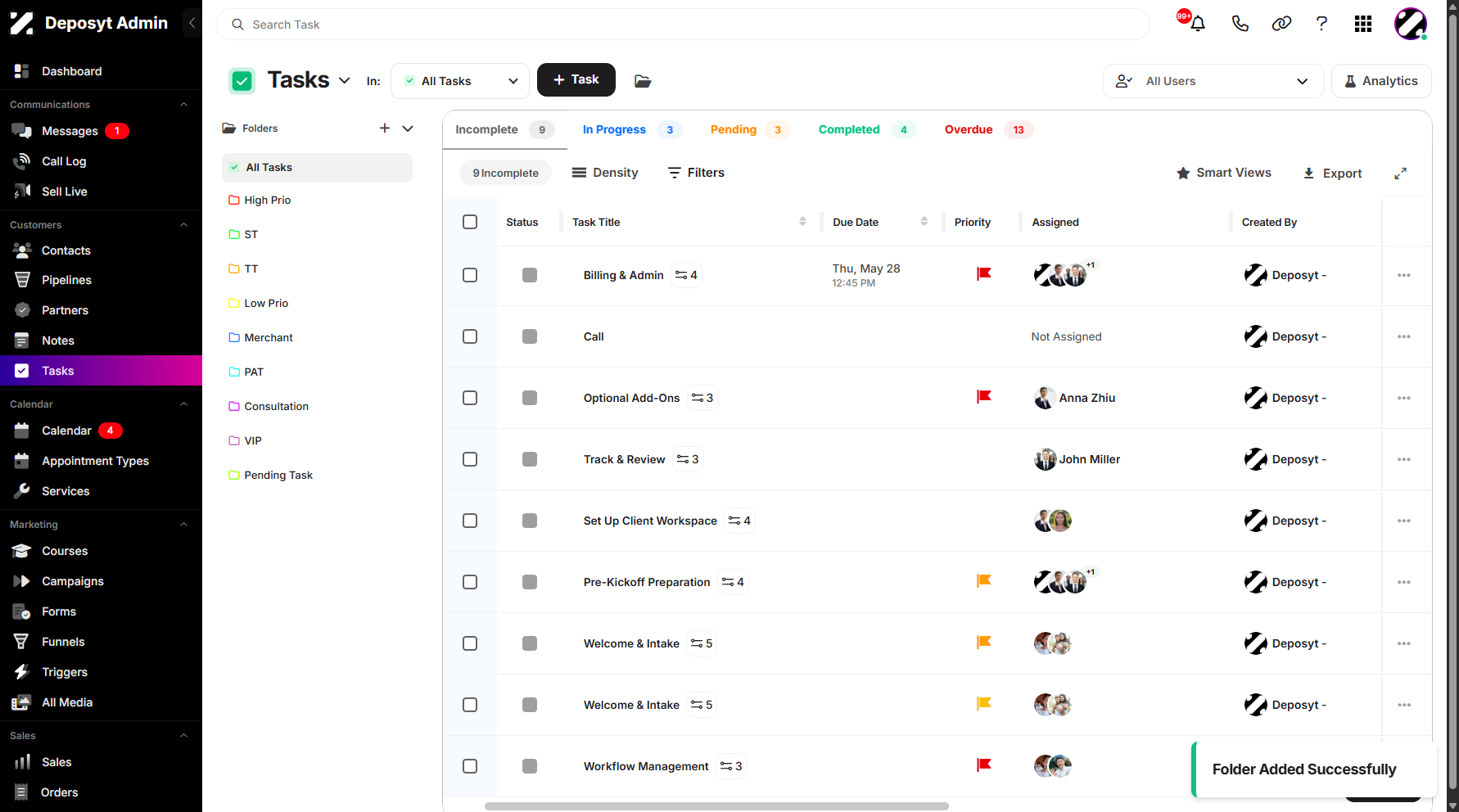Select the Call task checkbox

click(470, 336)
